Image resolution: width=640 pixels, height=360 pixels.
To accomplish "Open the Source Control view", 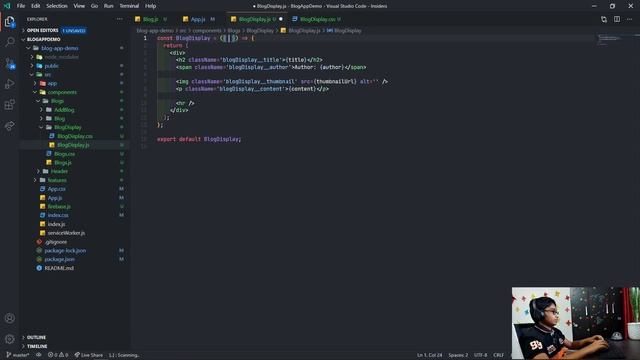I will (9, 63).
